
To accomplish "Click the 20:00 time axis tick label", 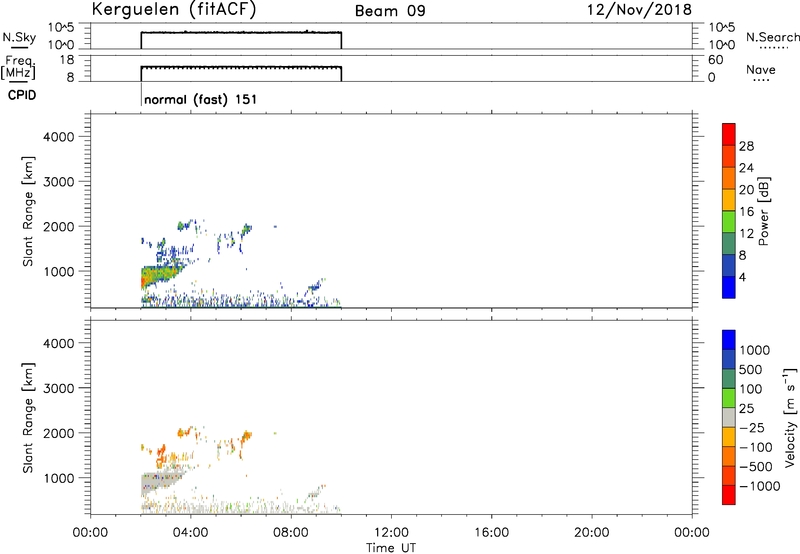I will click(592, 533).
